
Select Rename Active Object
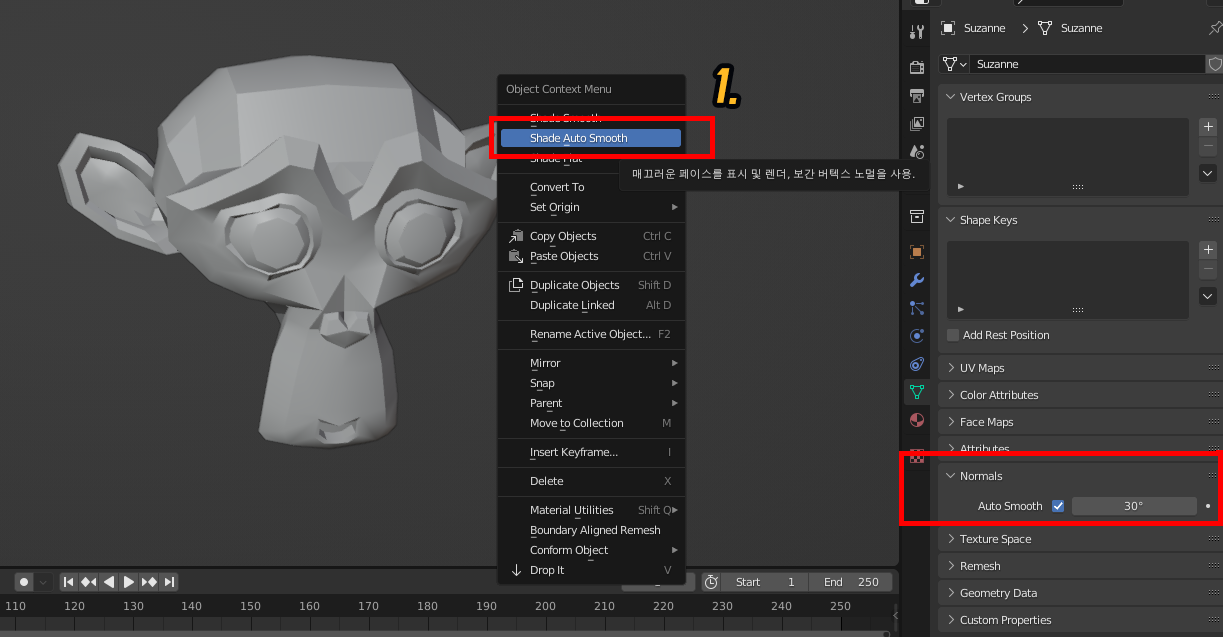click(x=591, y=334)
